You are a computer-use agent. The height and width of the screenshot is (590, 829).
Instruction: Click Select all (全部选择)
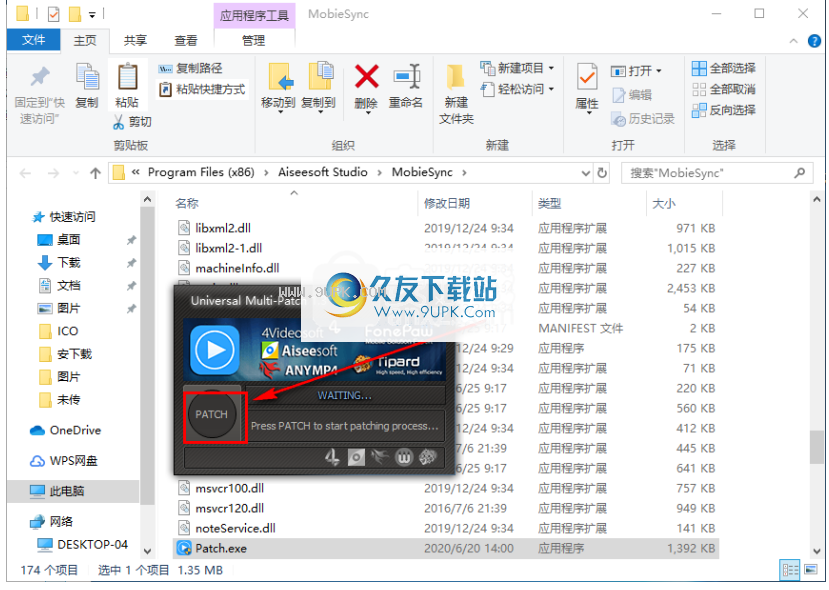point(724,68)
